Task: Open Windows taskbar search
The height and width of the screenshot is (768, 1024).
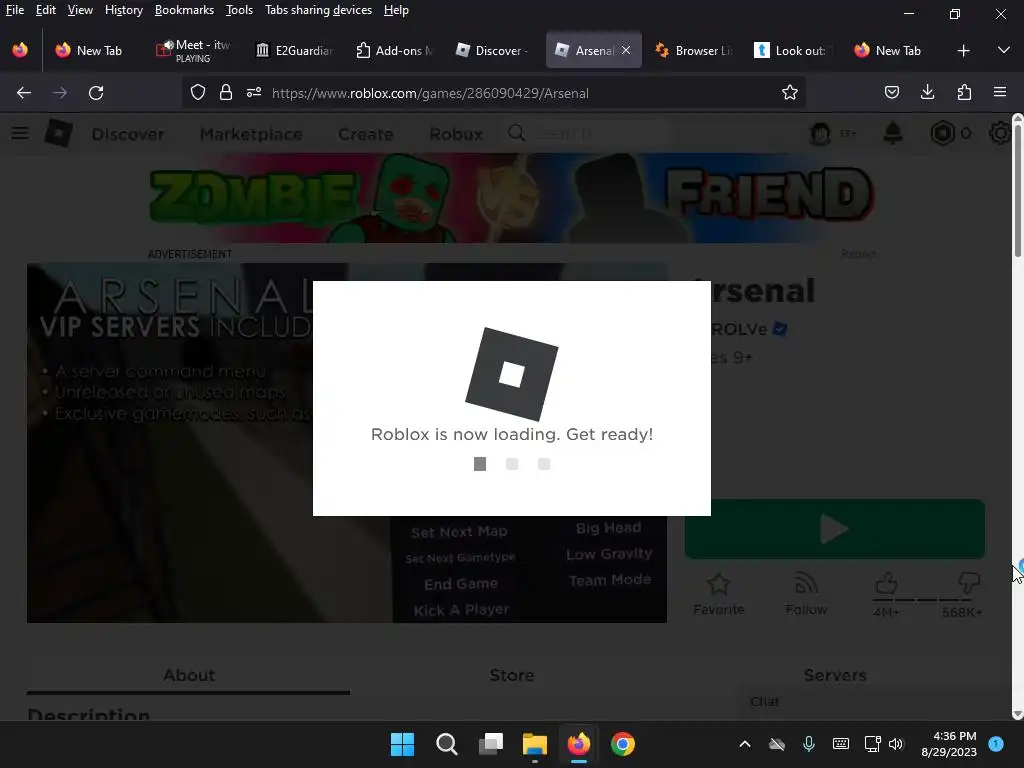Action: [447, 744]
